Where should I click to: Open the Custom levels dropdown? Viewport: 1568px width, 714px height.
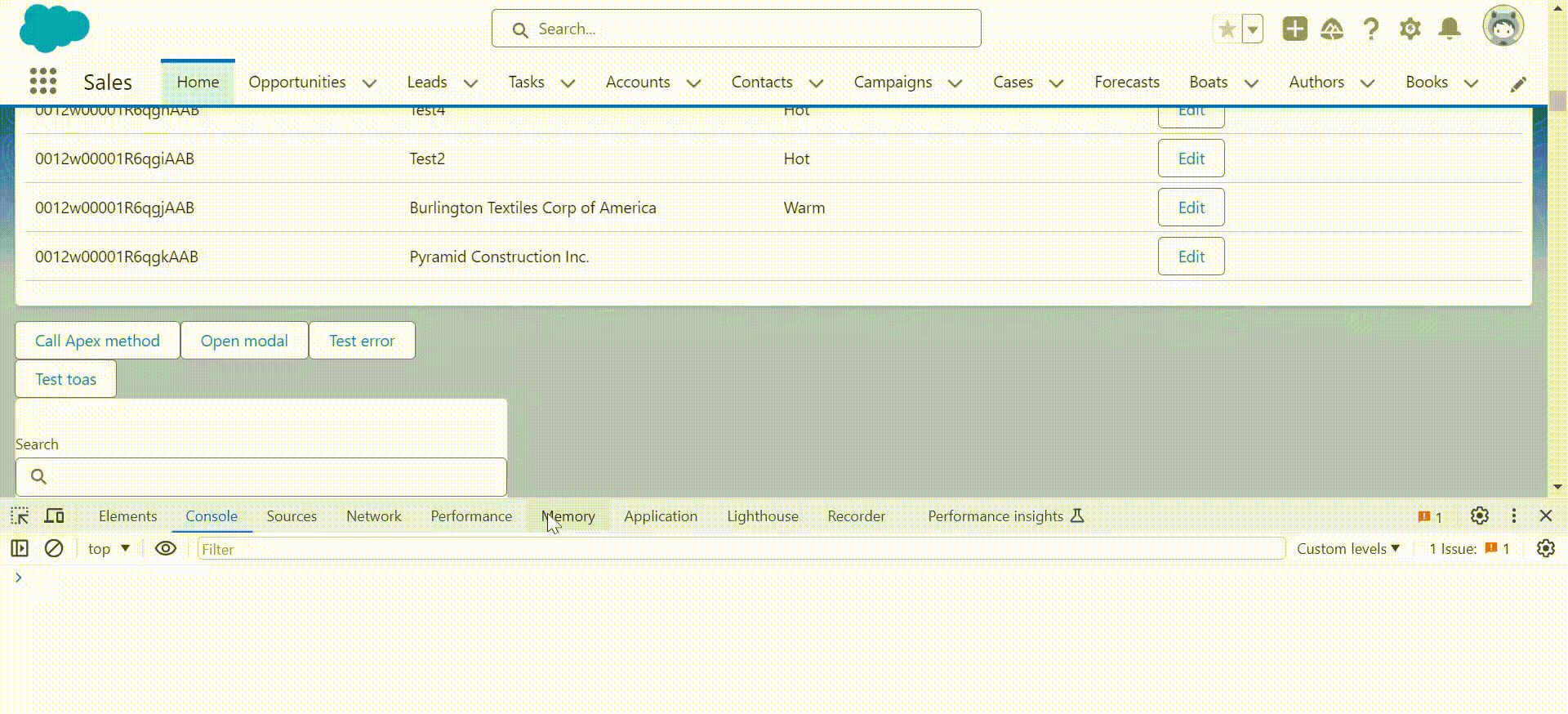point(1348,548)
